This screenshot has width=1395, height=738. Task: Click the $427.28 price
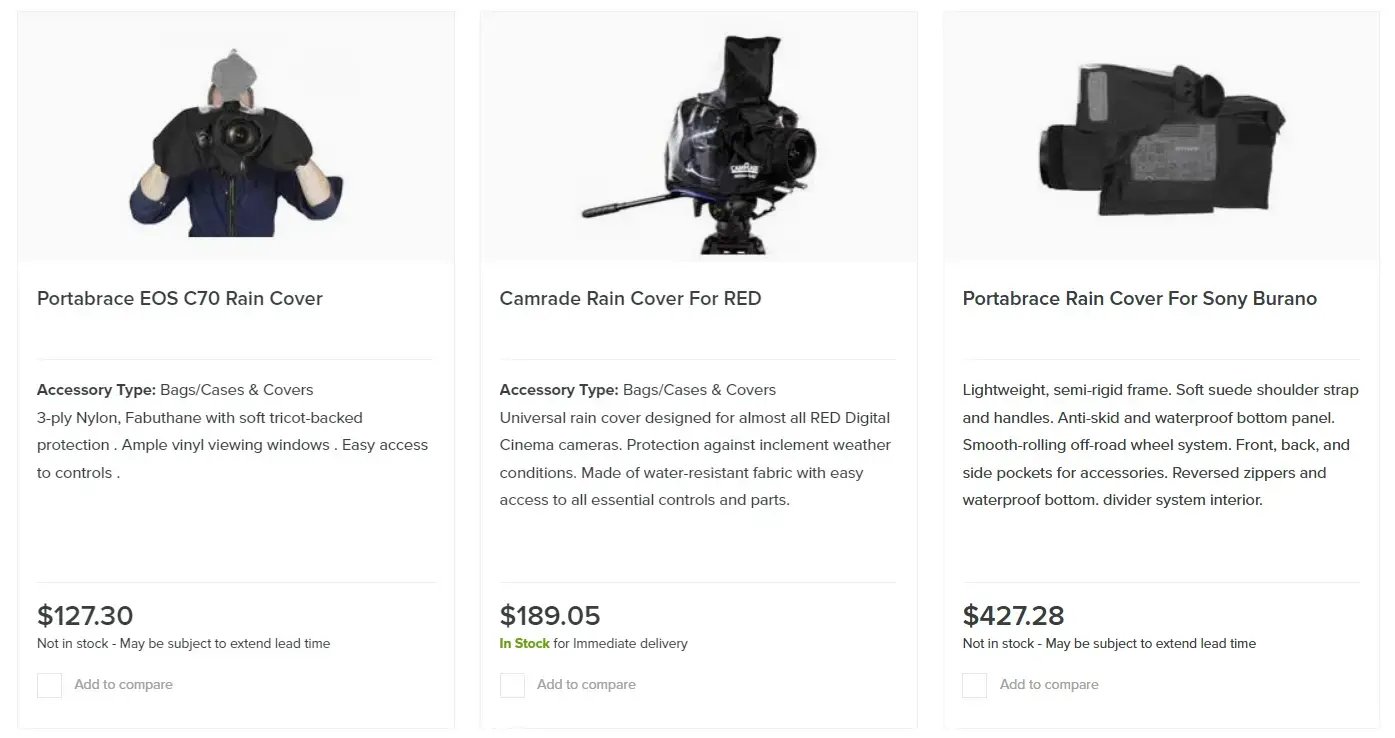click(x=1013, y=615)
